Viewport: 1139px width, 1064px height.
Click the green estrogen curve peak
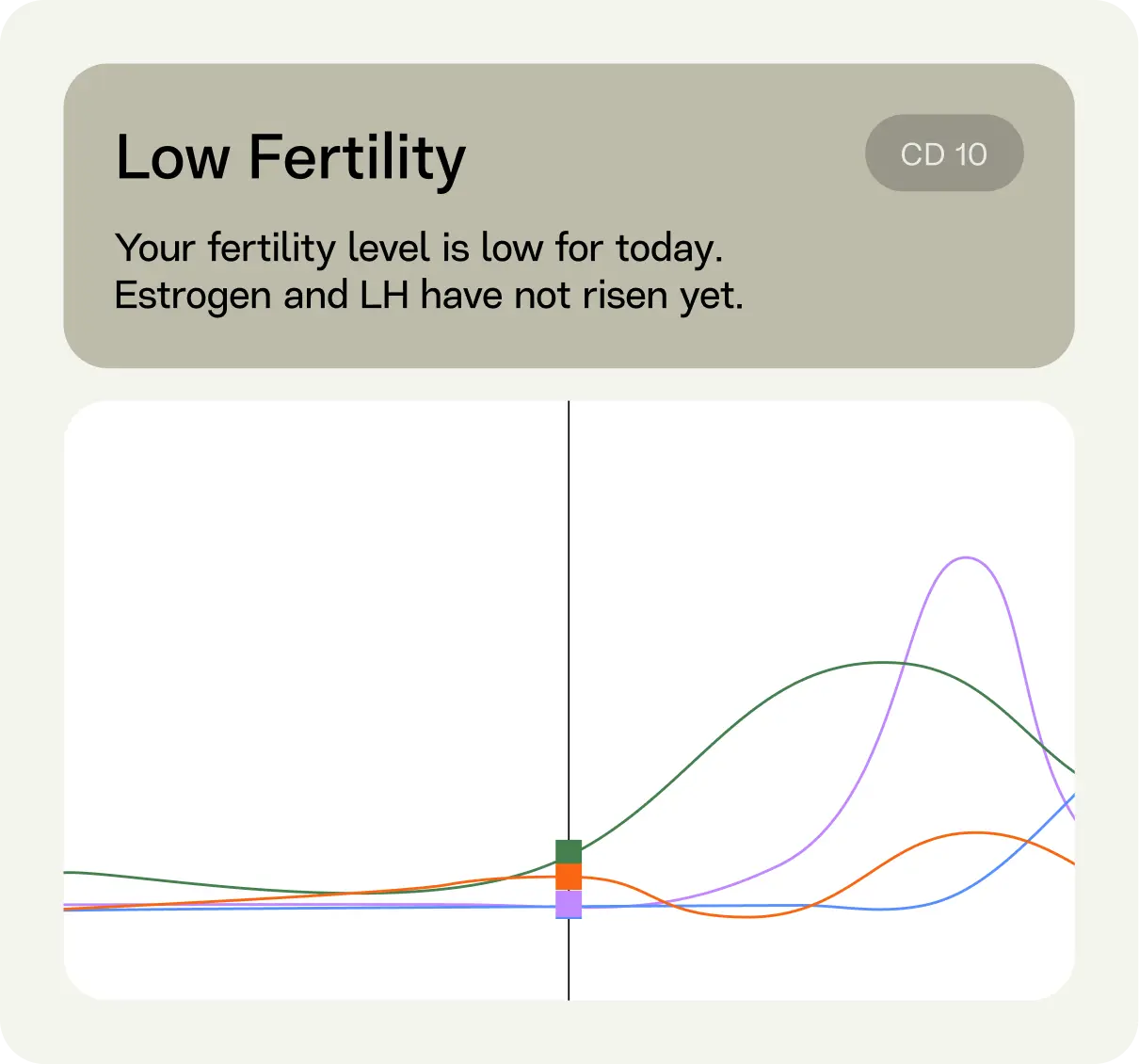(x=887, y=663)
